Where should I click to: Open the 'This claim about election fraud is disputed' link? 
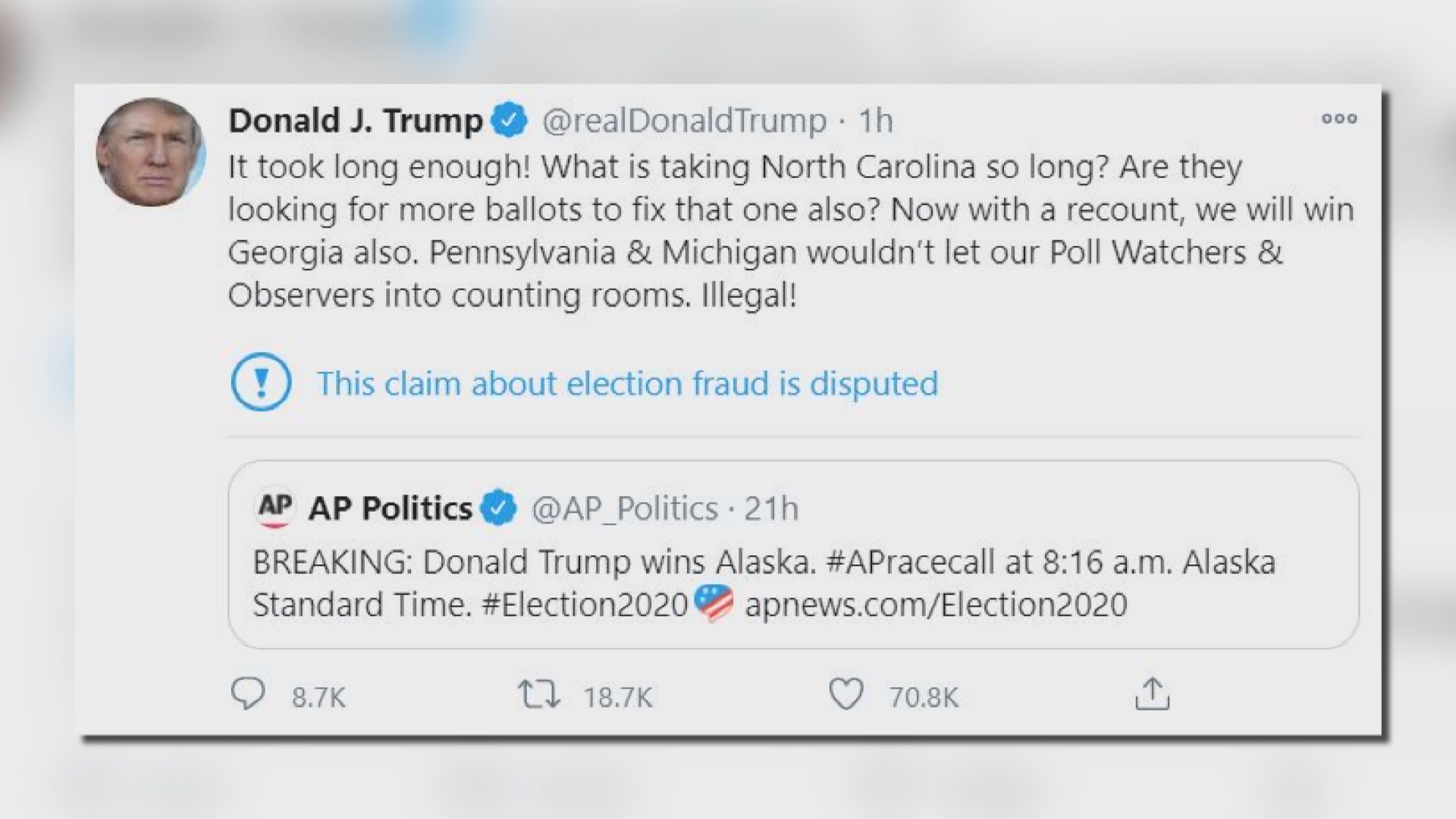pos(627,383)
